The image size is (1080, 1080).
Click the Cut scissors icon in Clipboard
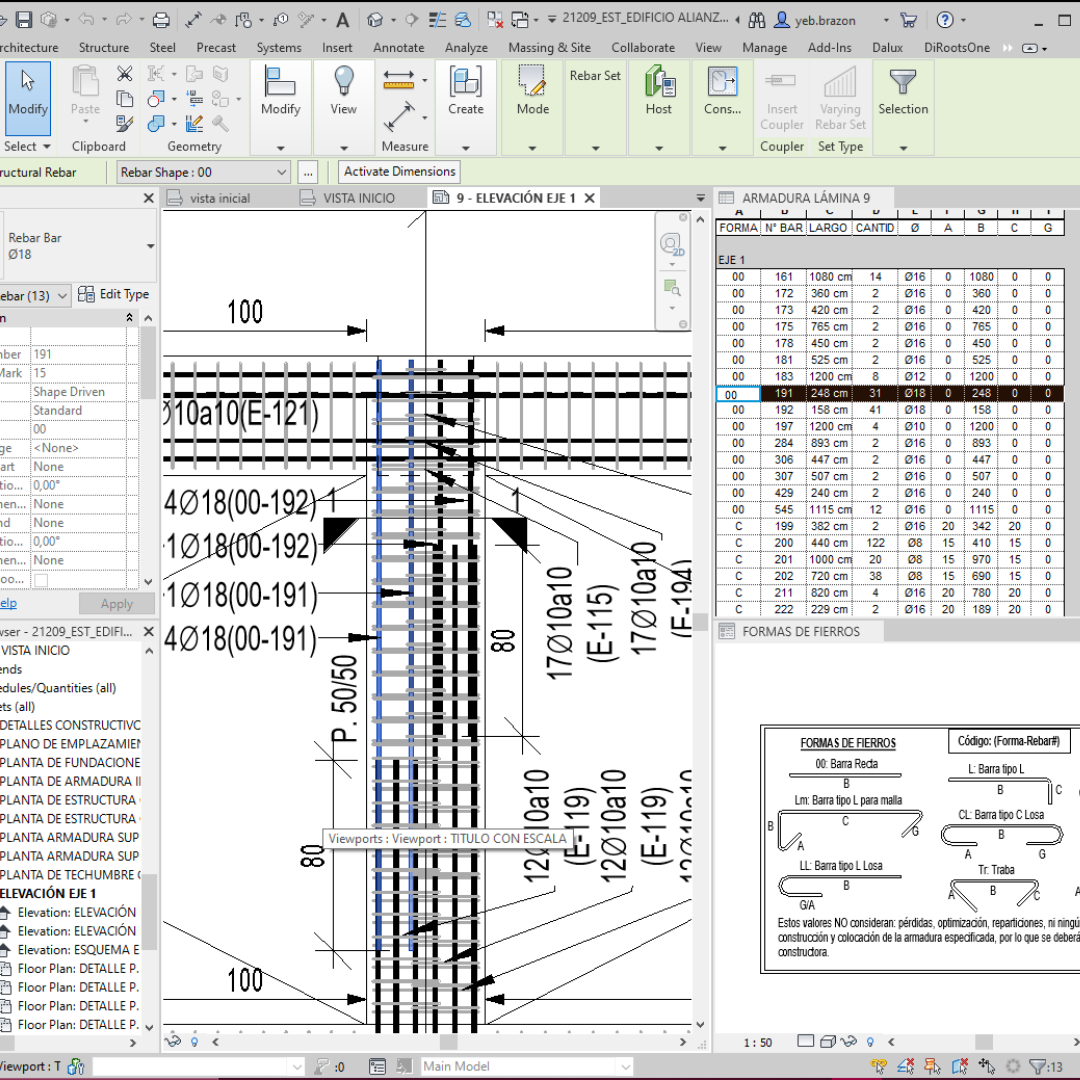click(124, 73)
